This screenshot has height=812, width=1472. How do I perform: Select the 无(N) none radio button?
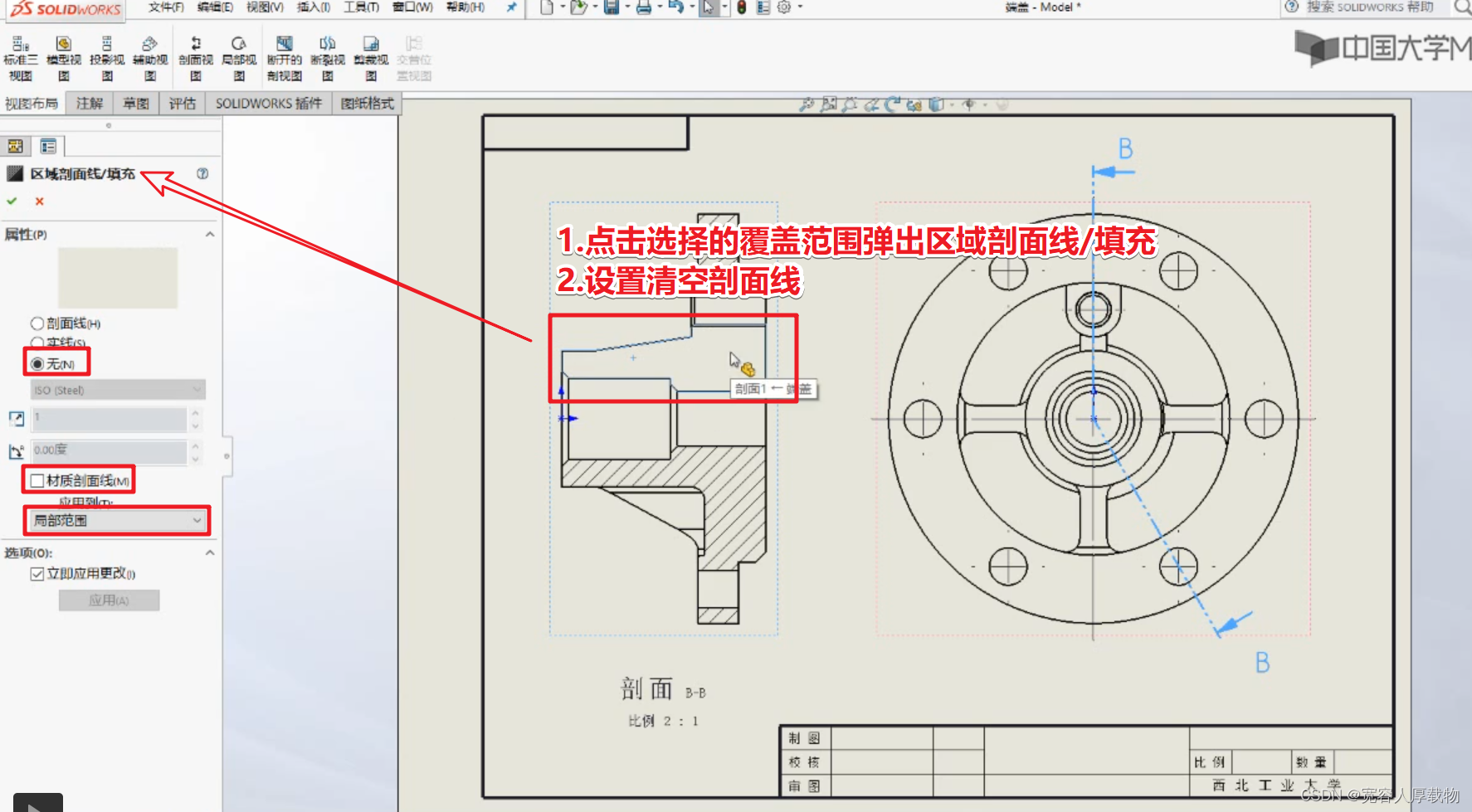coord(37,364)
